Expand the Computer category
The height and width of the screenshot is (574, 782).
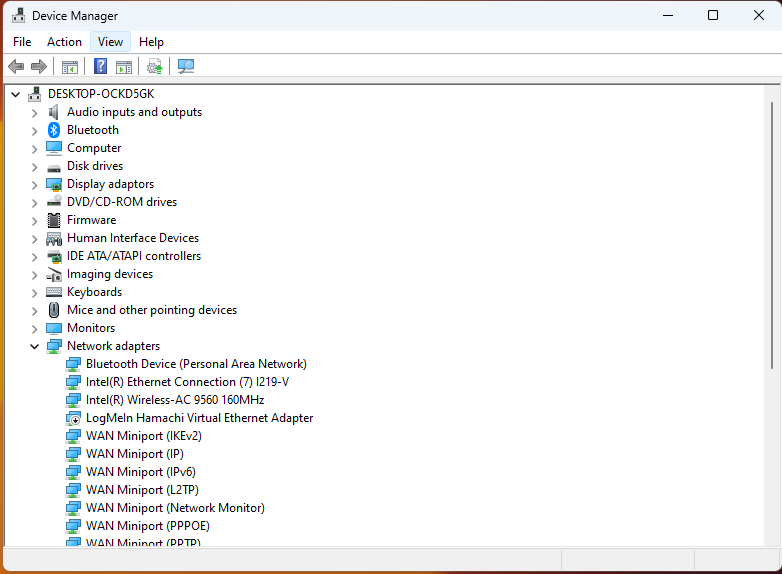34,149
